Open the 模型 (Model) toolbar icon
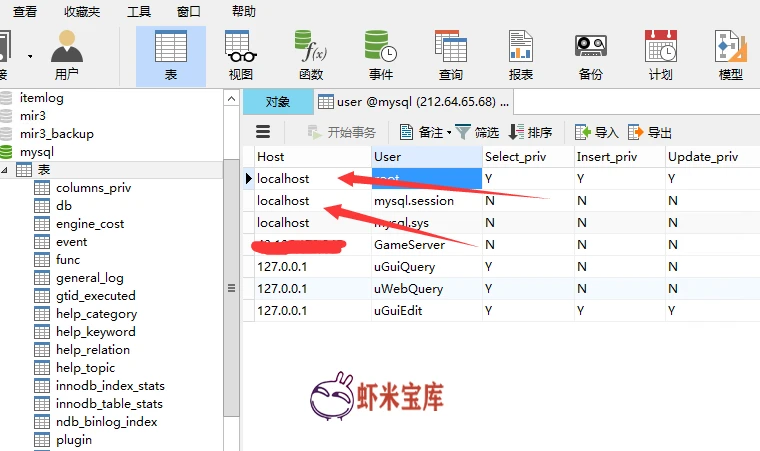Screen dimensions: 760x451 (730, 55)
